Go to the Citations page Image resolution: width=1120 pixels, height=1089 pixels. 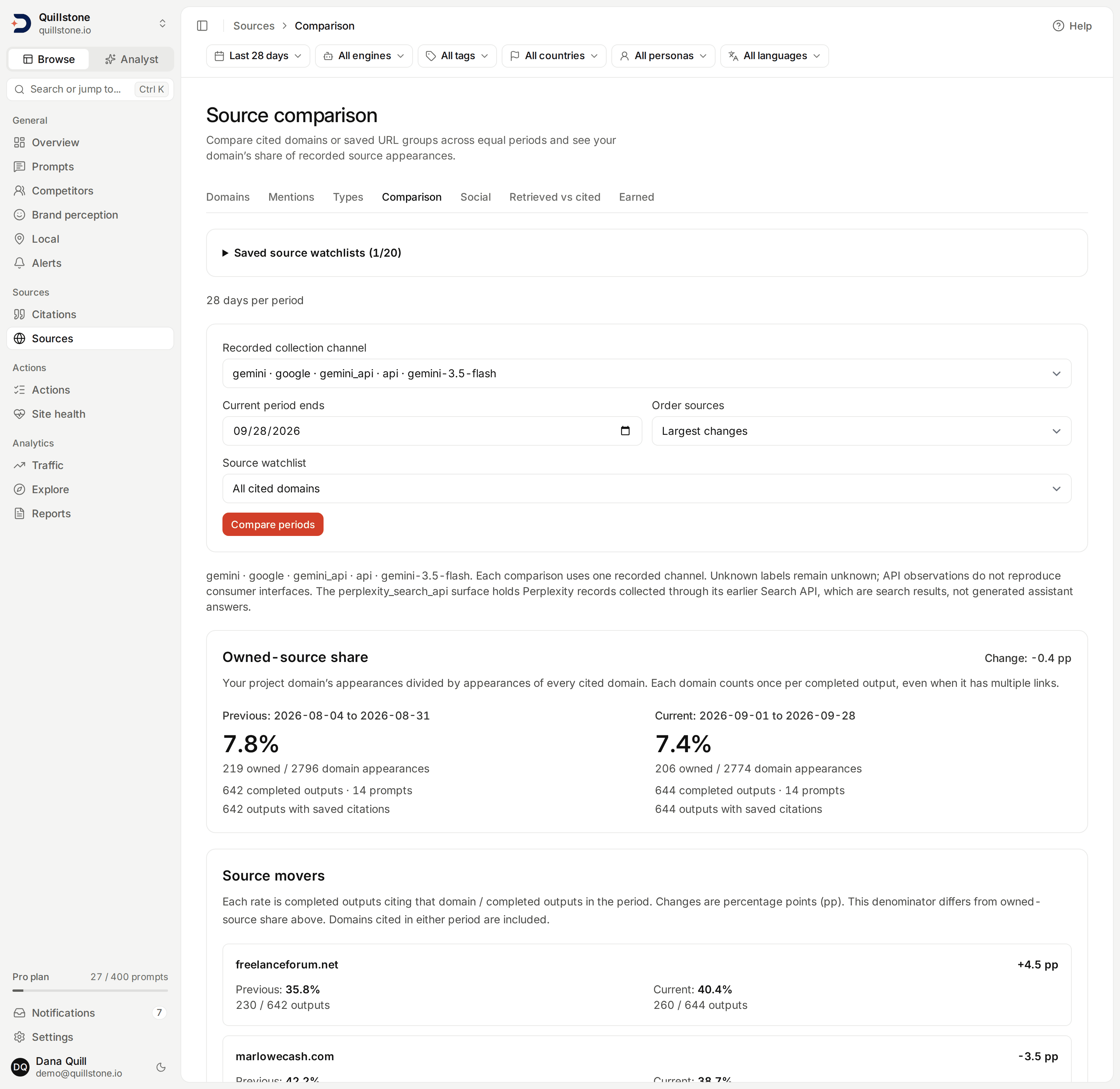pos(90,314)
